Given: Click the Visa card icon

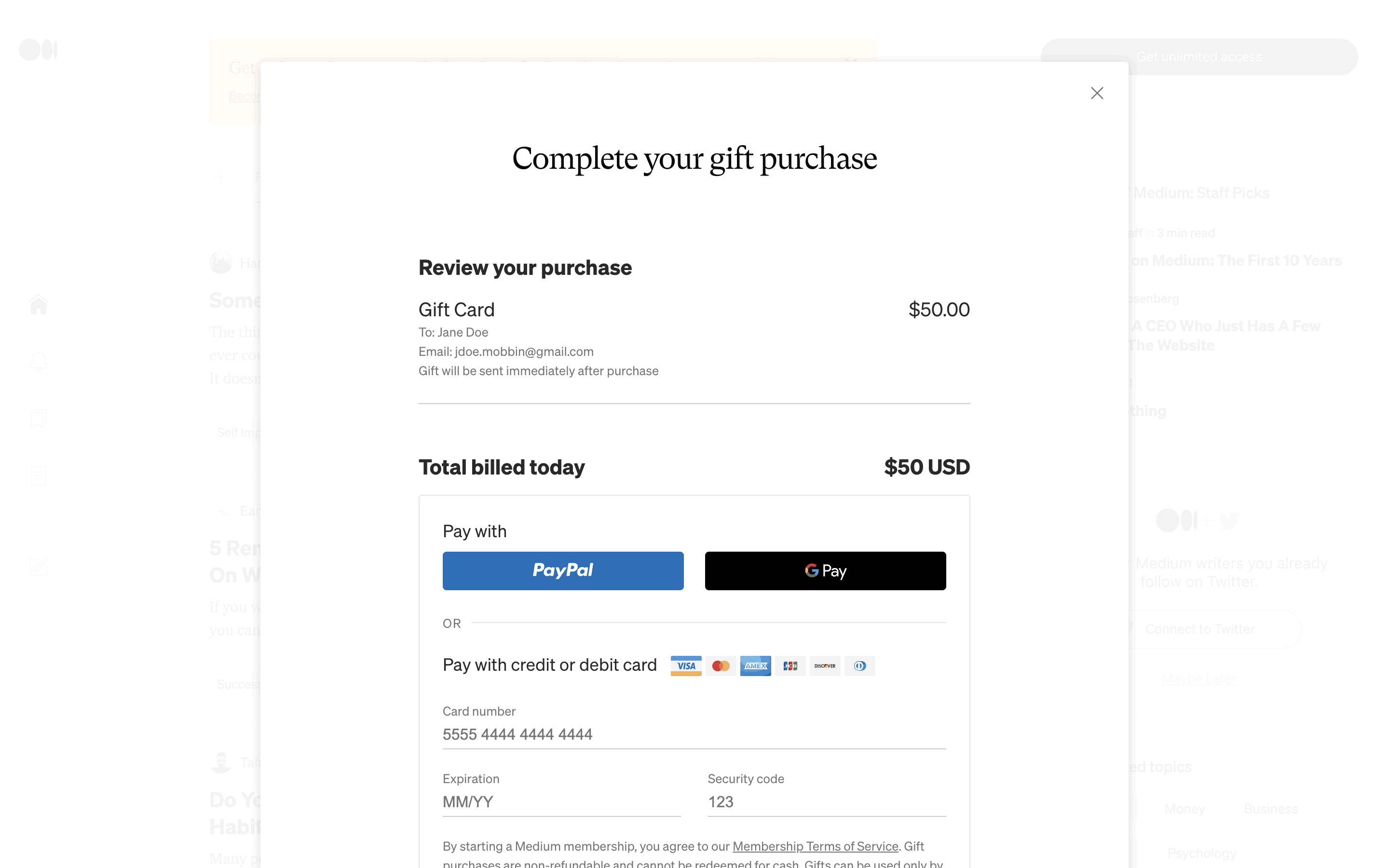Looking at the screenshot, I should 686,666.
